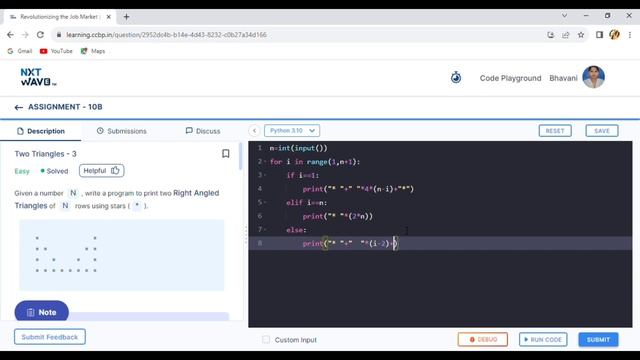
Task: Switch to the Description tab
Action: (41, 131)
